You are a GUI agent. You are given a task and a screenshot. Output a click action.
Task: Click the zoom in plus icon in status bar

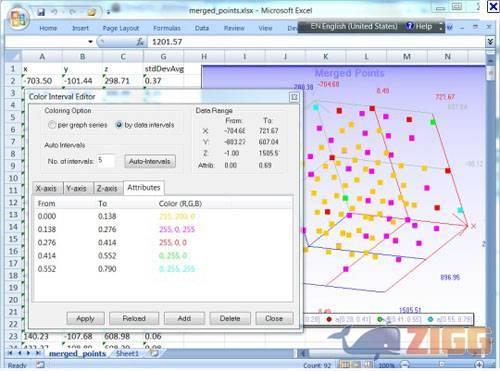click(479, 365)
